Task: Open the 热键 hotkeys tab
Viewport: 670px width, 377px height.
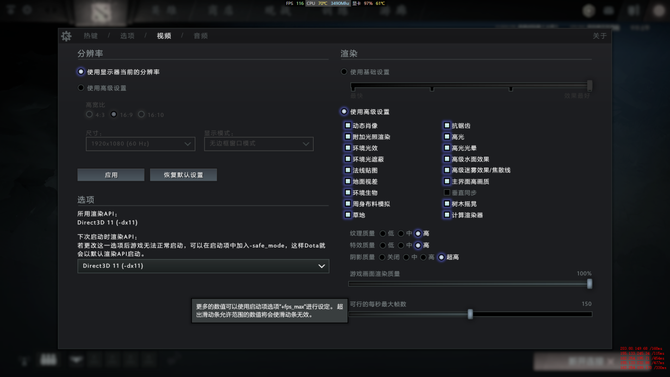Action: pos(91,36)
